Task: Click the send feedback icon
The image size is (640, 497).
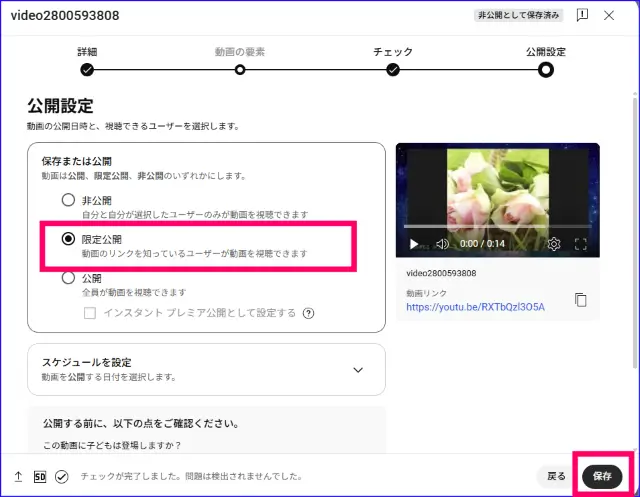Action: [x=582, y=16]
